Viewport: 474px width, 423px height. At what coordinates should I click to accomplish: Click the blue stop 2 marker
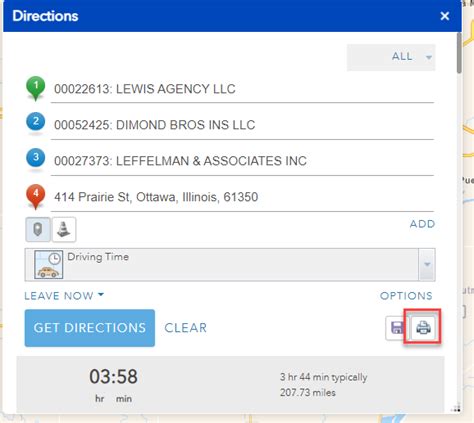click(x=36, y=122)
